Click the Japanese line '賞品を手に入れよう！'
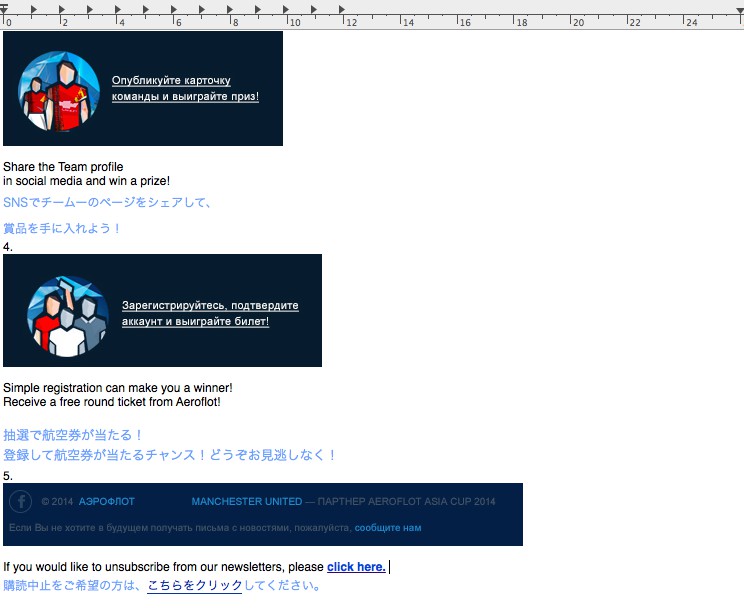The height and width of the screenshot is (608, 744). 62,228
